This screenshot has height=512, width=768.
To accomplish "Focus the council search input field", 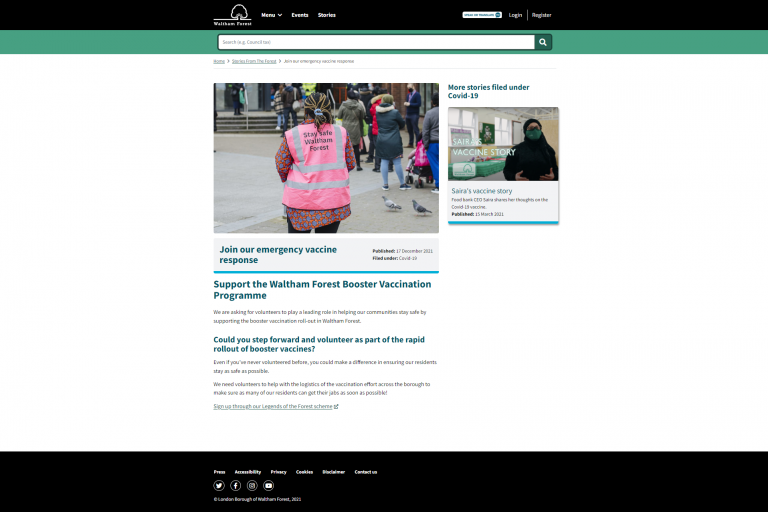I will pyautogui.click(x=376, y=42).
